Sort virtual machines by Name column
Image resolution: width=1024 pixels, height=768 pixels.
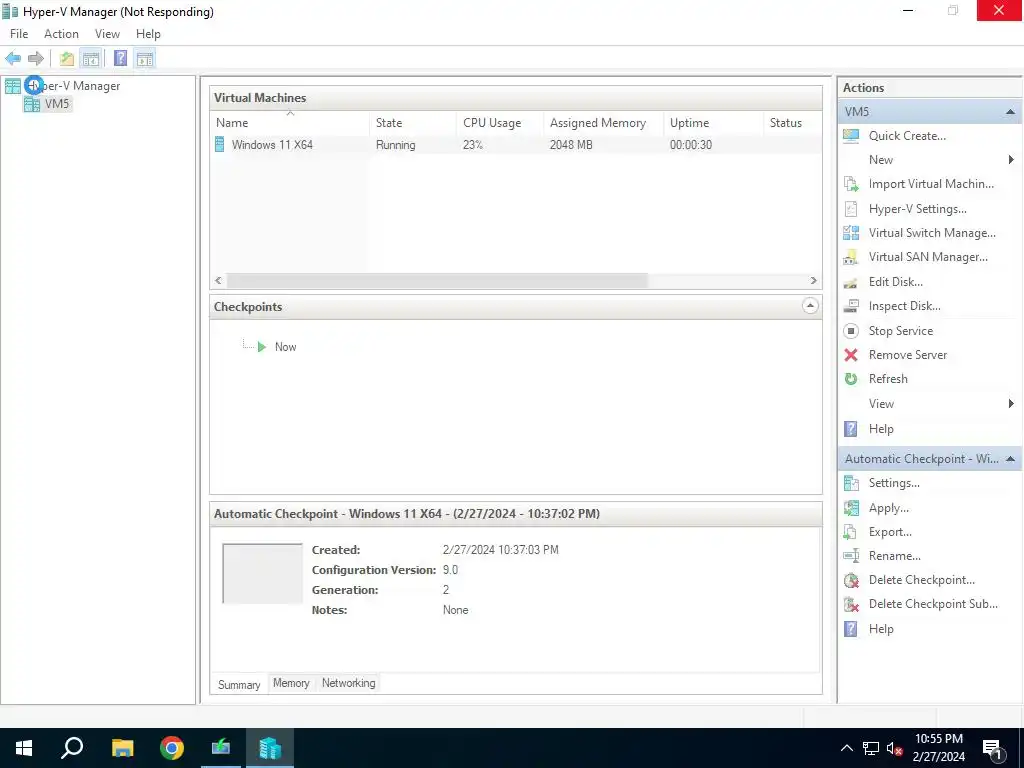(289, 123)
